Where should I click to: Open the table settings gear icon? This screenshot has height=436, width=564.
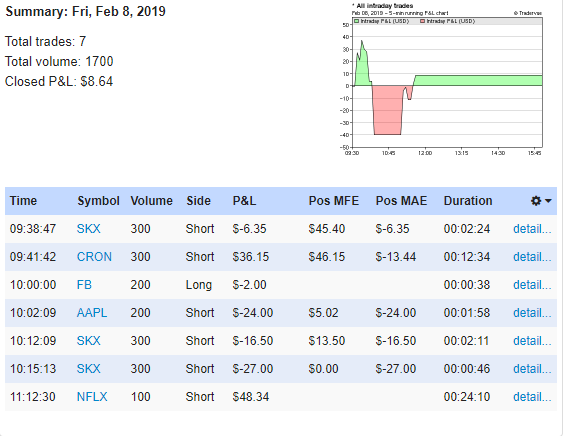[536, 201]
